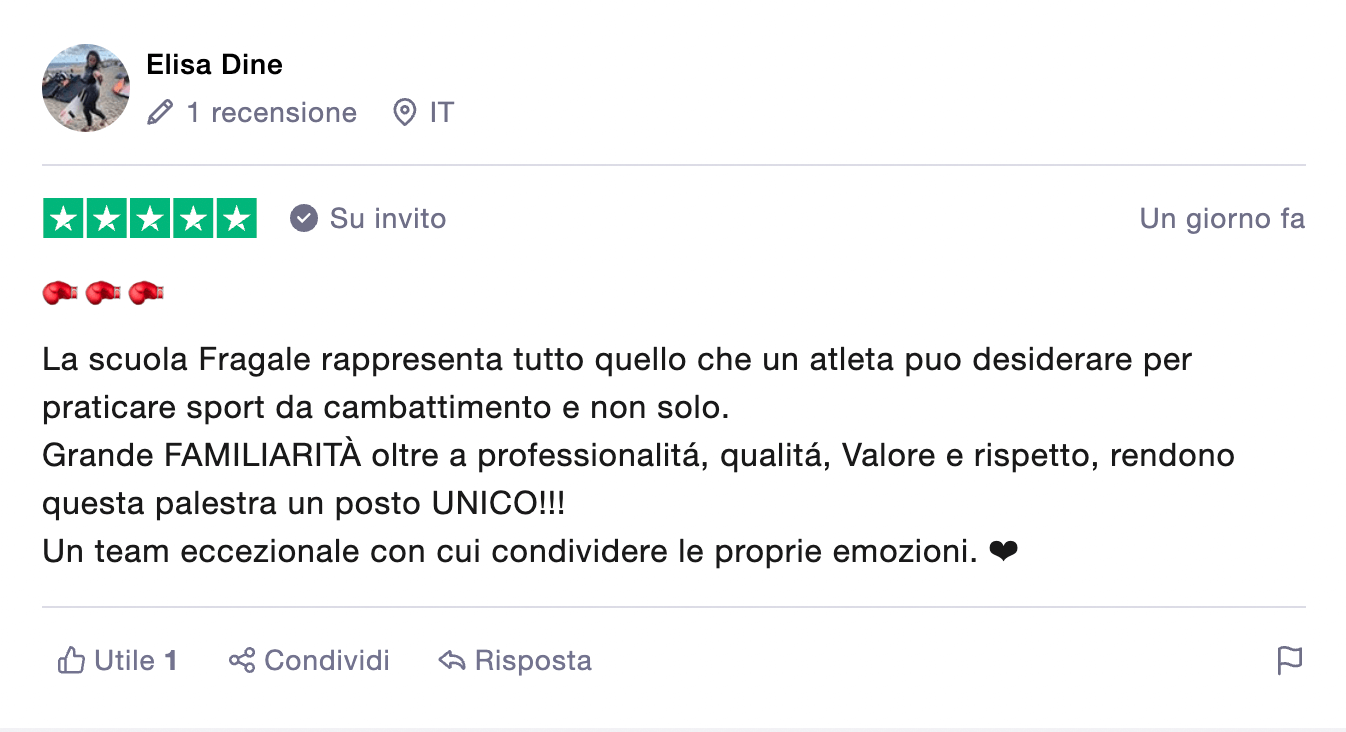Click the location pin icon beside IT
The width and height of the screenshot is (1346, 732).
(406, 112)
